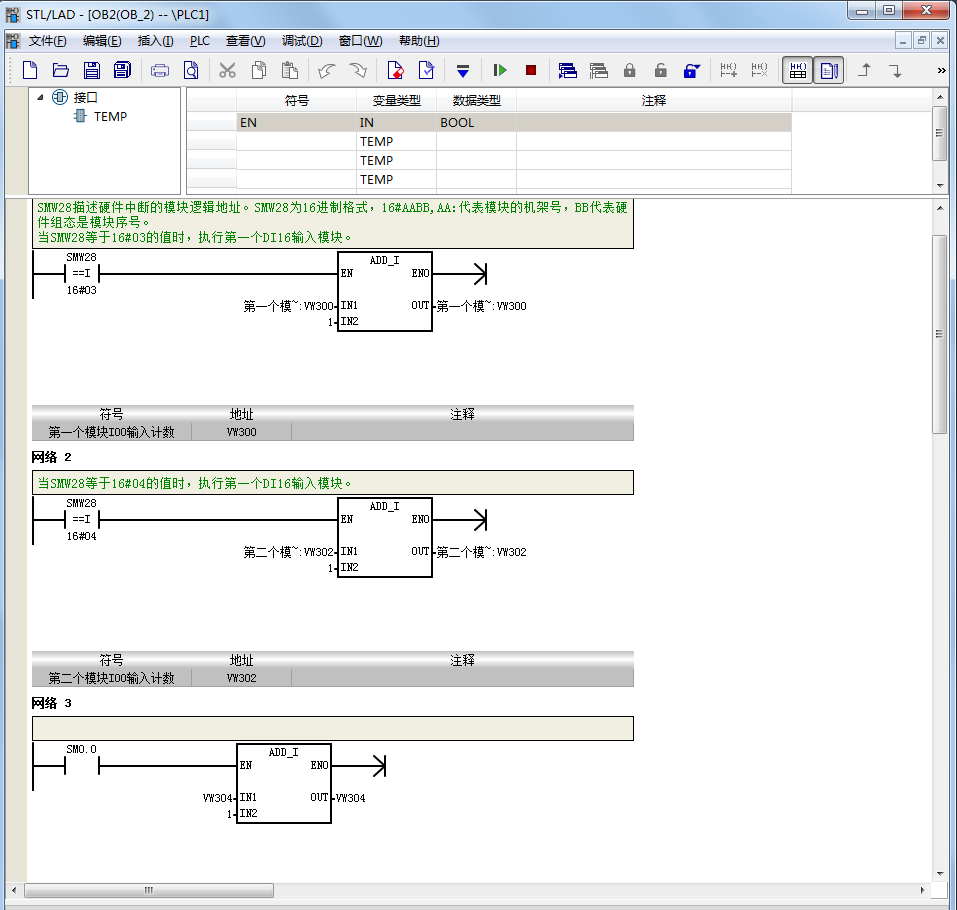Click the Print toolbar icon
The image size is (957, 910).
[x=160, y=71]
